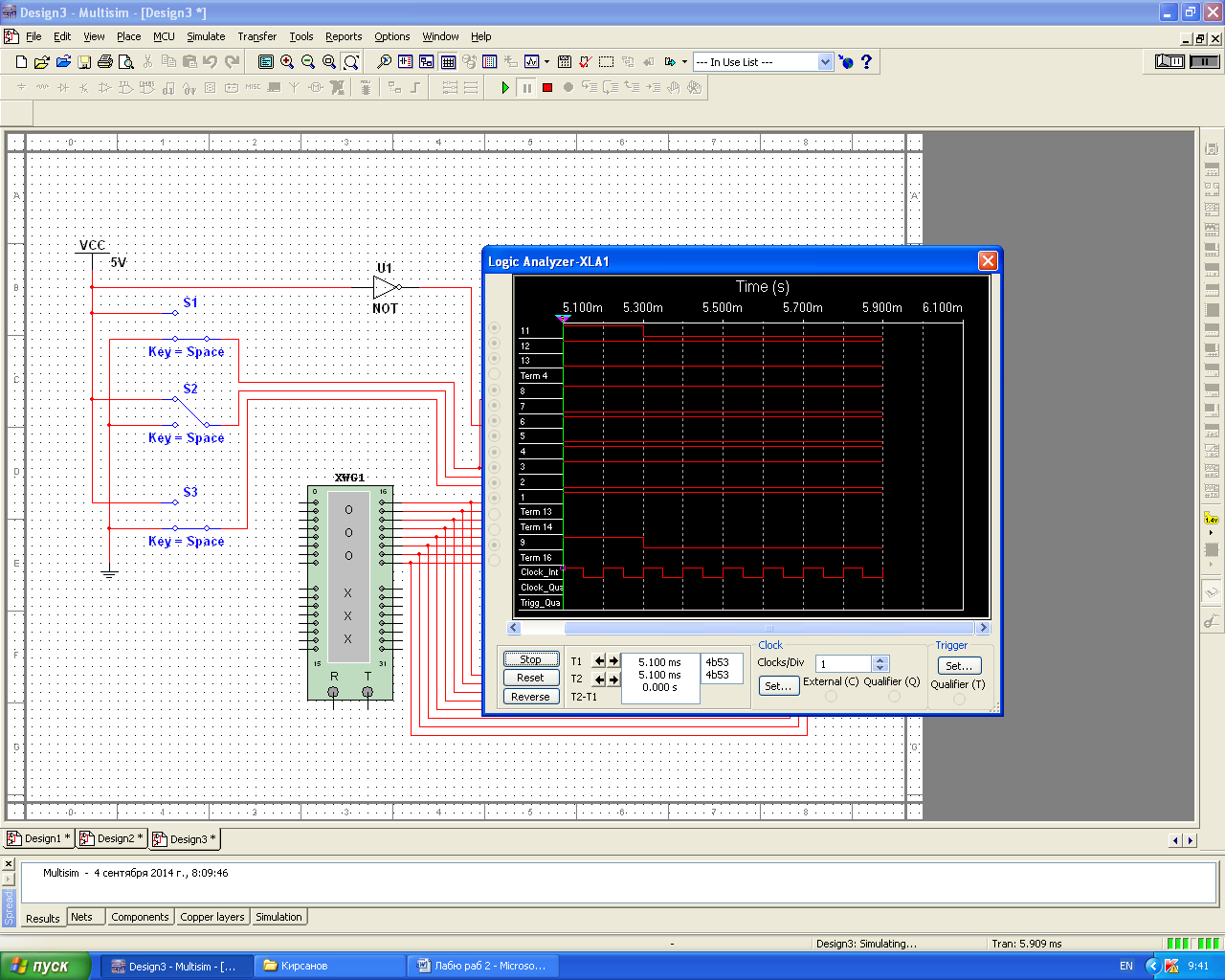Select the XWG1 word generator instrument

pos(350,593)
